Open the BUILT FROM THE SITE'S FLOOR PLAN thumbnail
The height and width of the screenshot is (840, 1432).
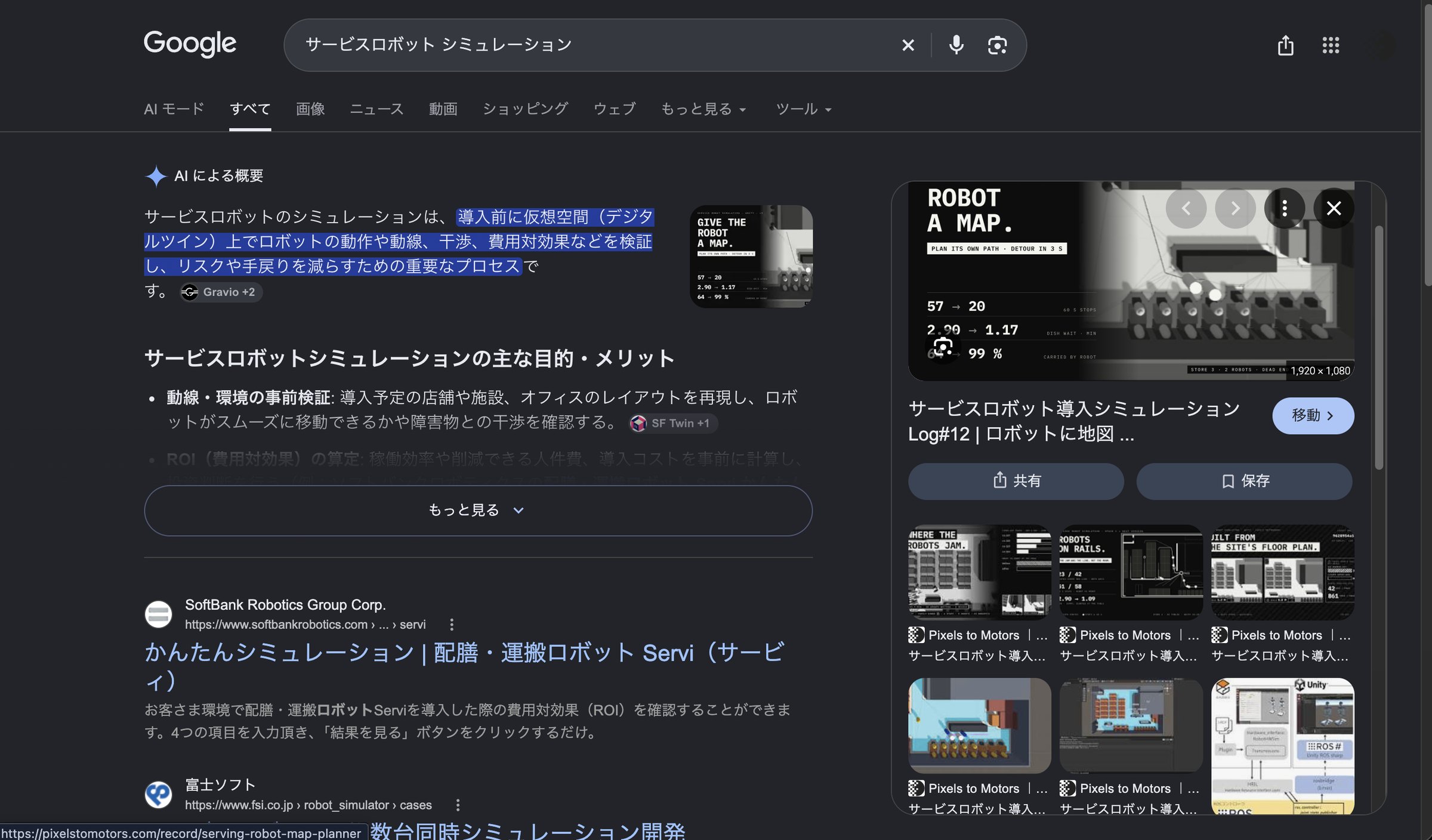1282,572
